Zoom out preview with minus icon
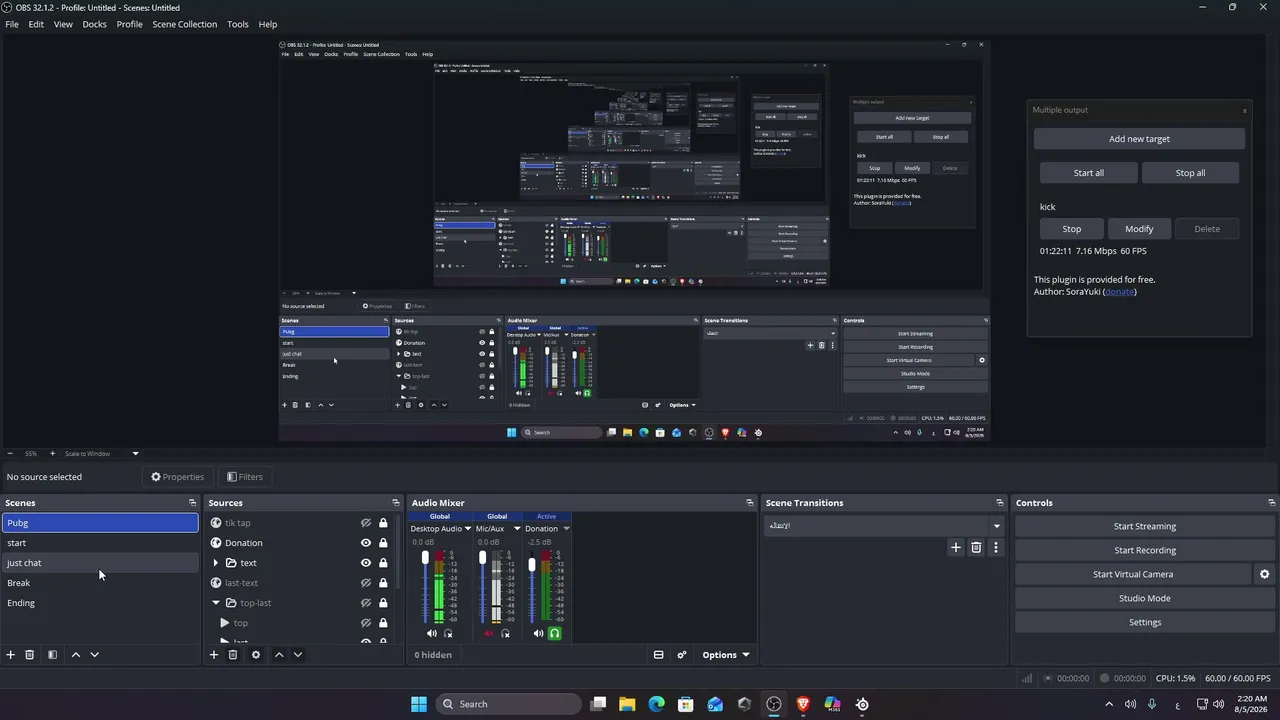This screenshot has height=720, width=1280. coord(10,454)
